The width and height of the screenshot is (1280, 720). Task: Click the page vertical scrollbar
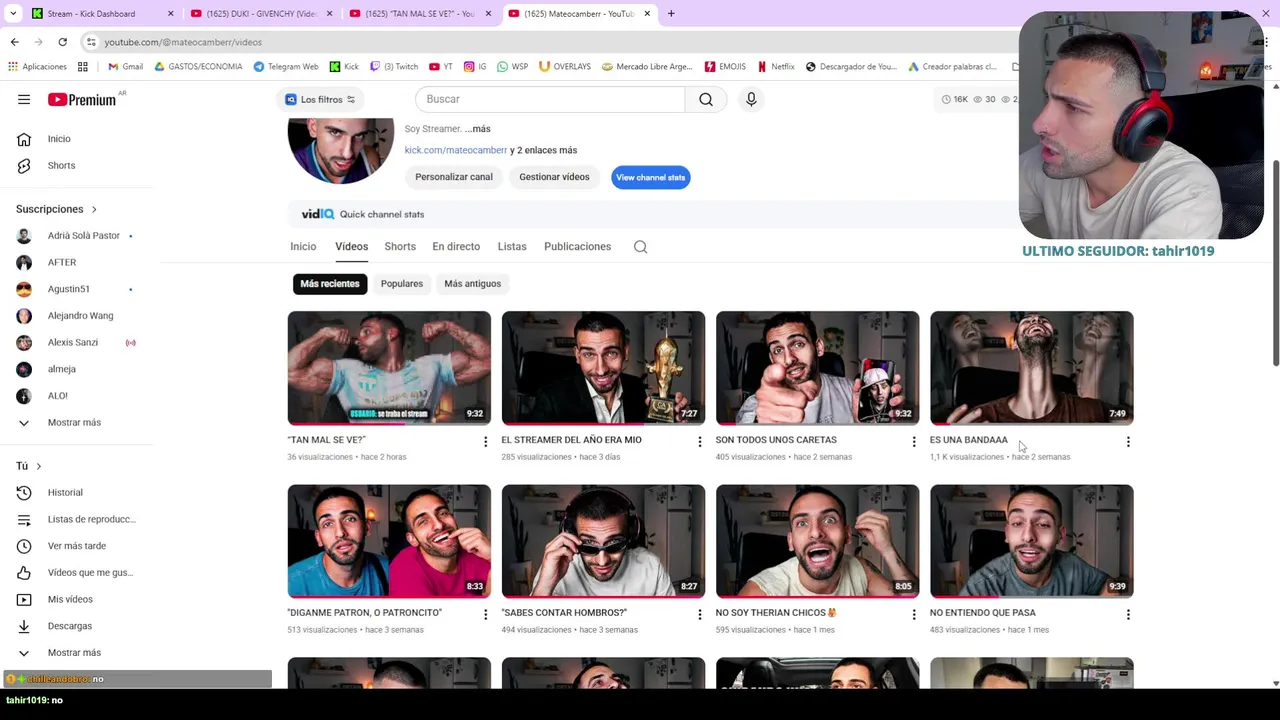[1275, 262]
